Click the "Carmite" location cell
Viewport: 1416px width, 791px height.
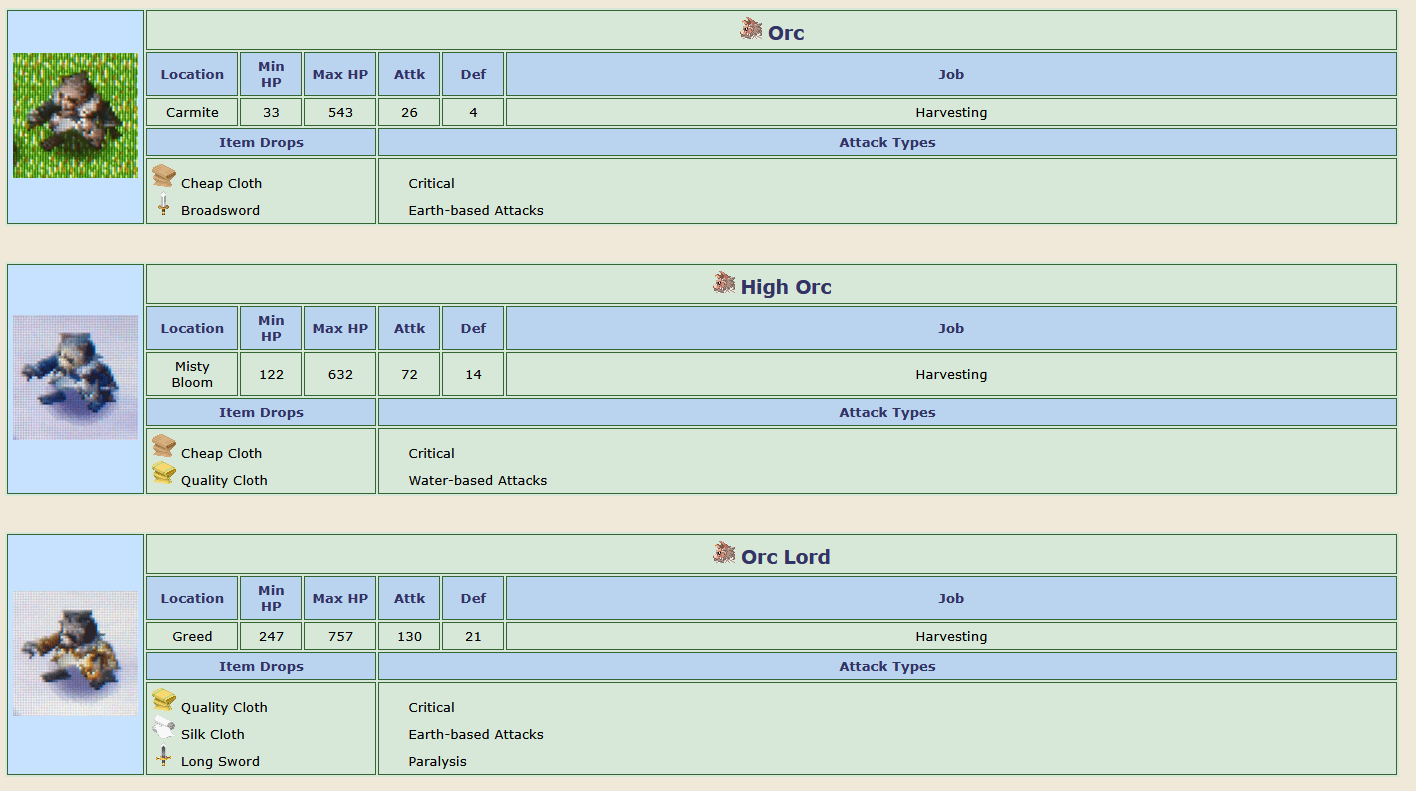point(192,112)
